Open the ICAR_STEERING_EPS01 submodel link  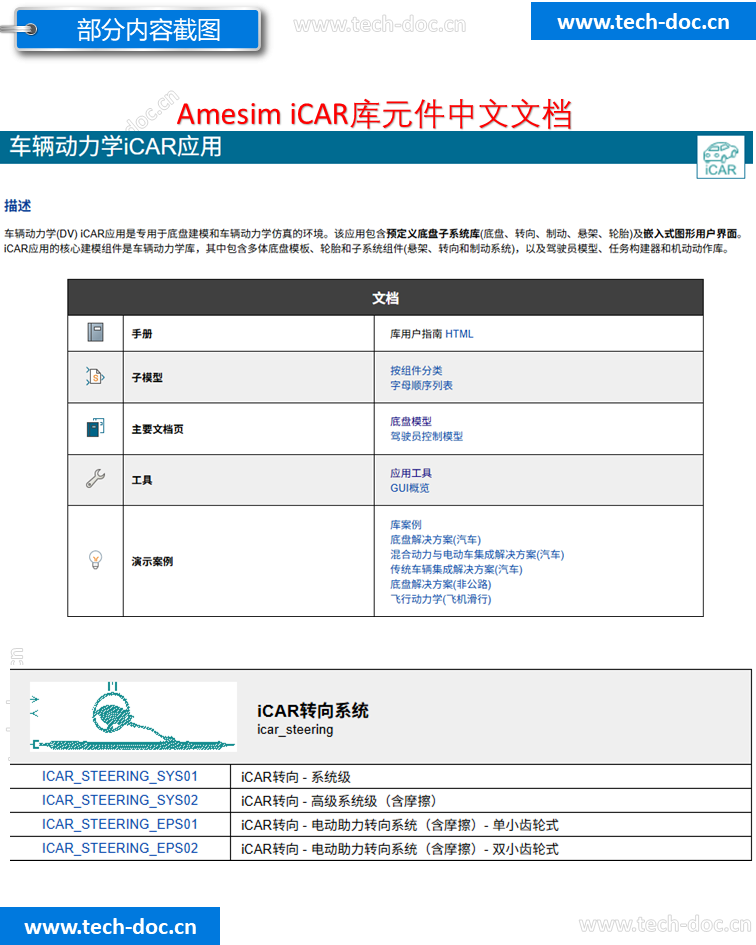(120, 824)
